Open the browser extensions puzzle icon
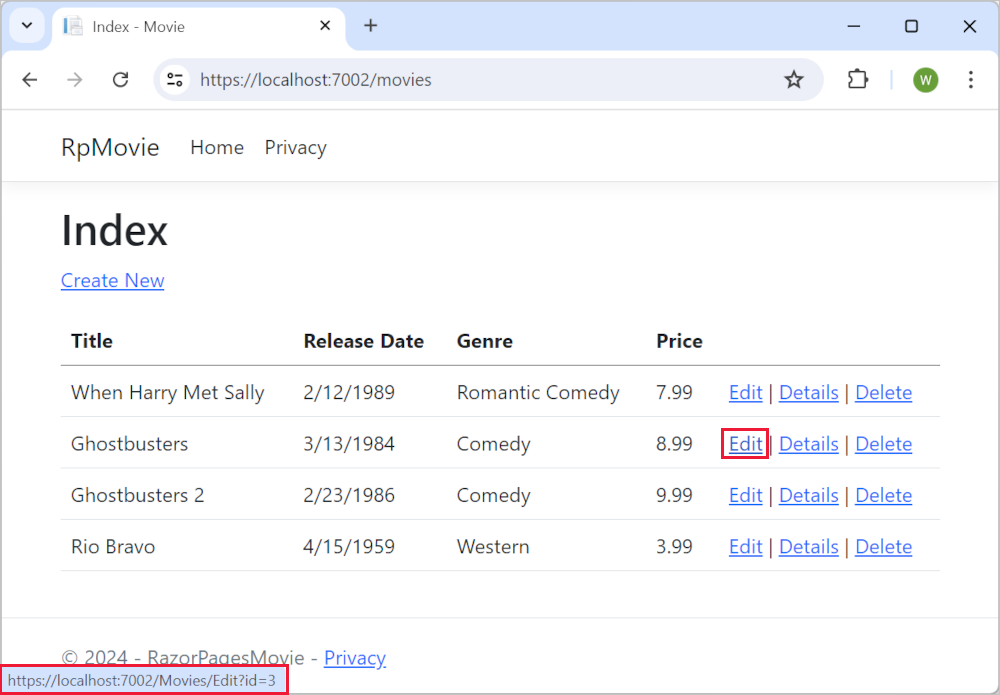 coord(857,80)
